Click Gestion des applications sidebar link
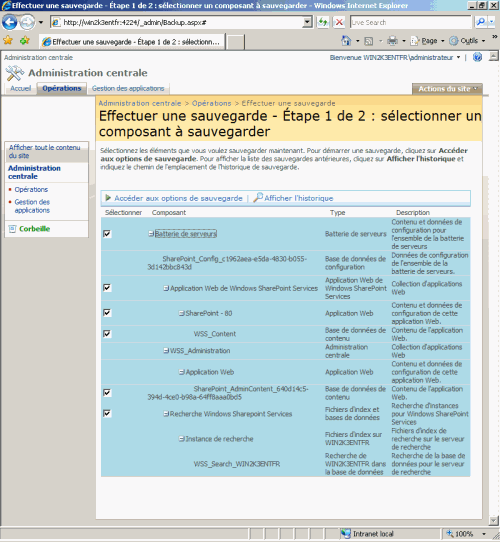The width and height of the screenshot is (500, 542). point(32,206)
